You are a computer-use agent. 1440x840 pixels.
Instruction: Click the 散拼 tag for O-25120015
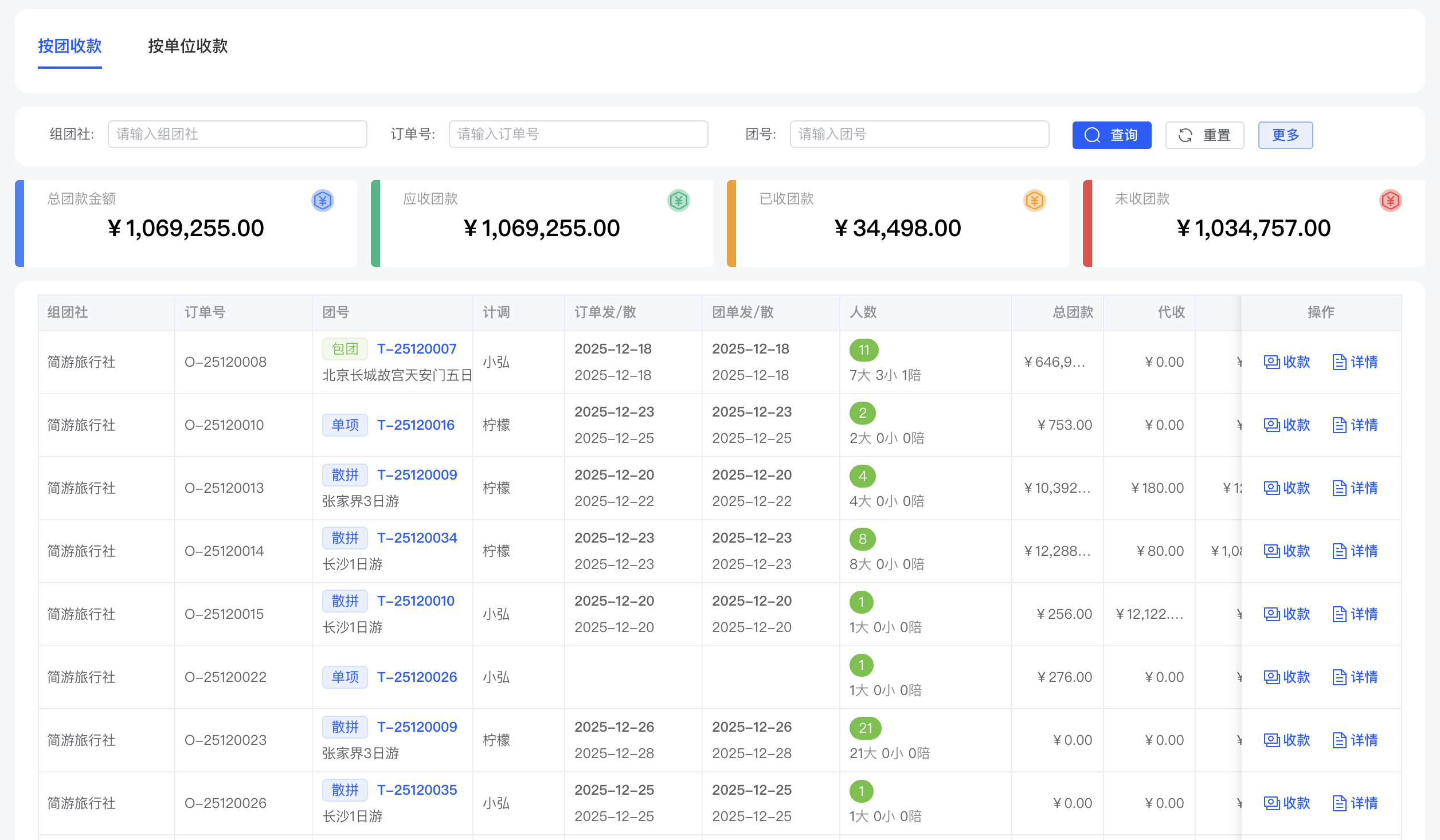345,601
